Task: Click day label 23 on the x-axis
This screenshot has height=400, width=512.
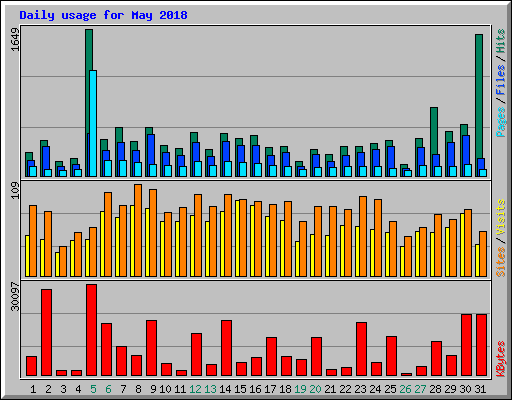Action: (360, 389)
